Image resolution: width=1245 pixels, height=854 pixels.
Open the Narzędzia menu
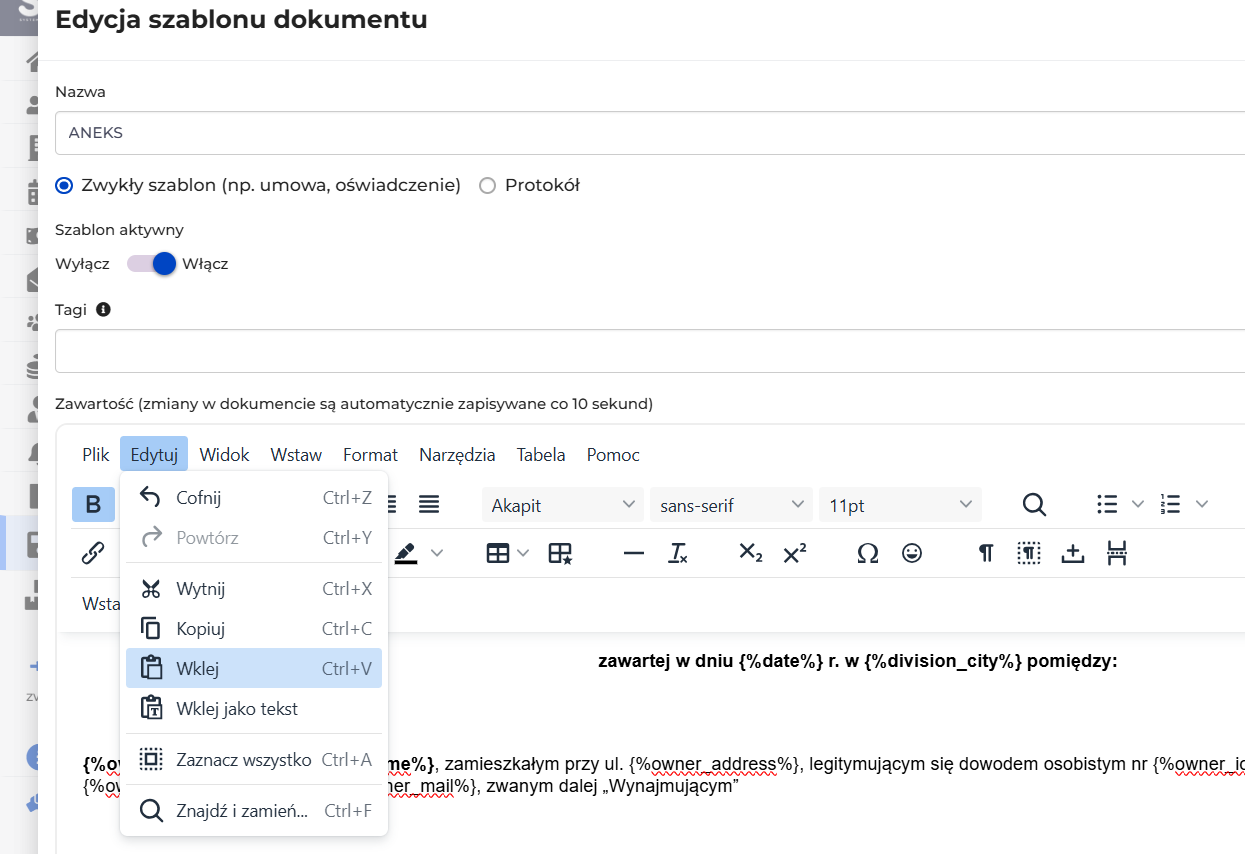coord(457,455)
